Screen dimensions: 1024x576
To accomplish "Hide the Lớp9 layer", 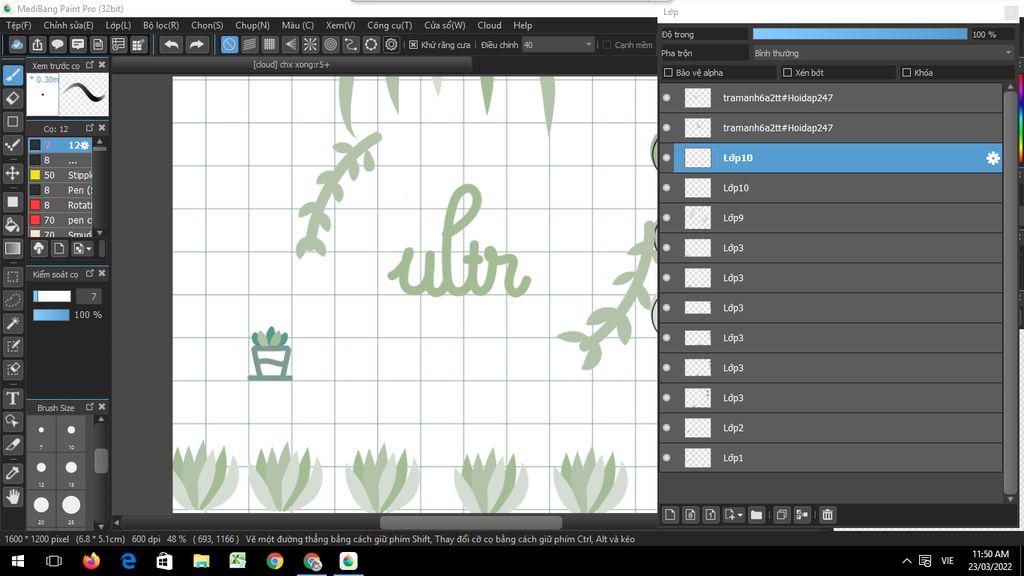I will (667, 218).
